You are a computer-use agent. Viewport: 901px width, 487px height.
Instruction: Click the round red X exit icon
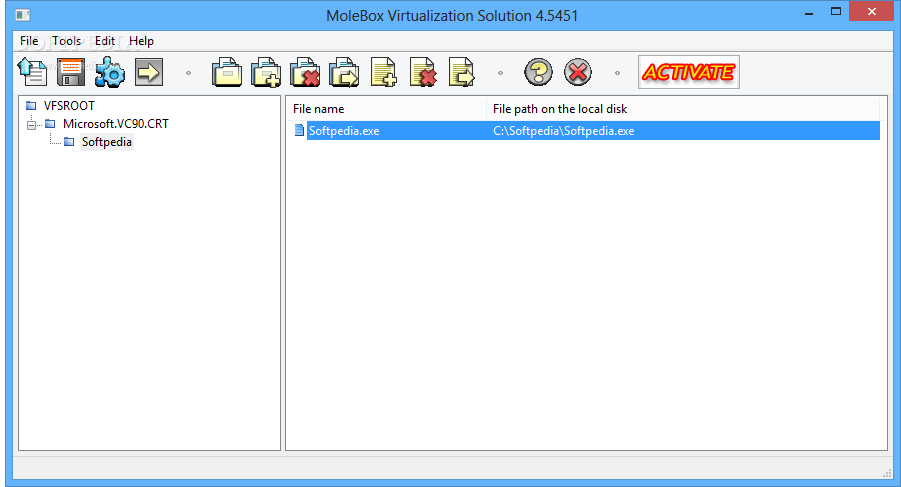(x=577, y=72)
